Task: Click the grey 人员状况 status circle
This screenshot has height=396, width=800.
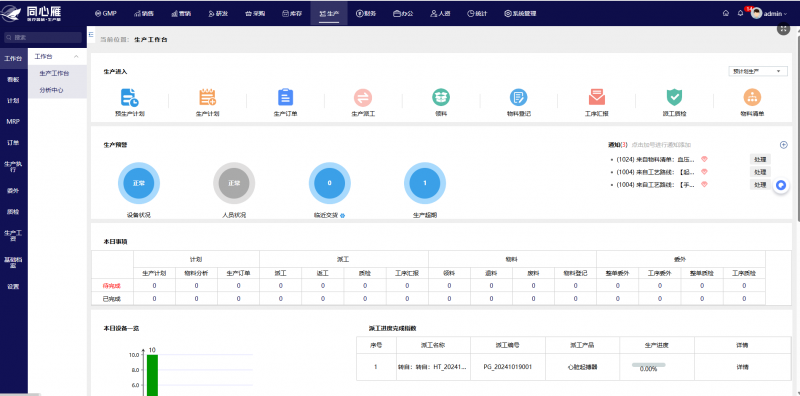Action: [x=234, y=183]
